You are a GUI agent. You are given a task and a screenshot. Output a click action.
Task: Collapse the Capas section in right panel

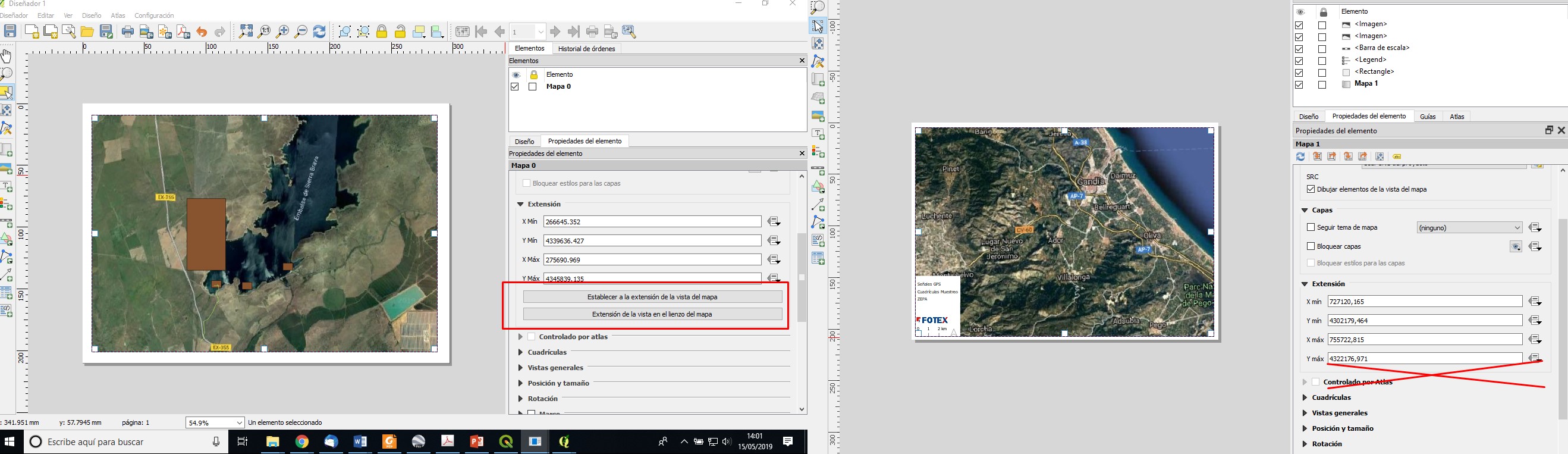1305,210
